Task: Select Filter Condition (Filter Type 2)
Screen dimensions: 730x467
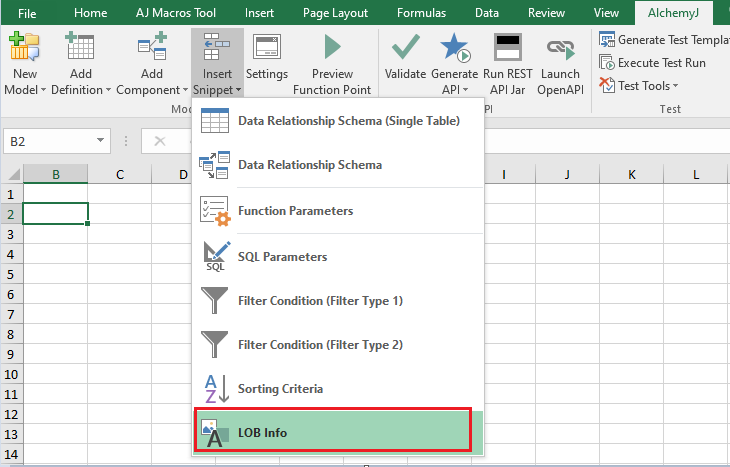Action: (338, 345)
